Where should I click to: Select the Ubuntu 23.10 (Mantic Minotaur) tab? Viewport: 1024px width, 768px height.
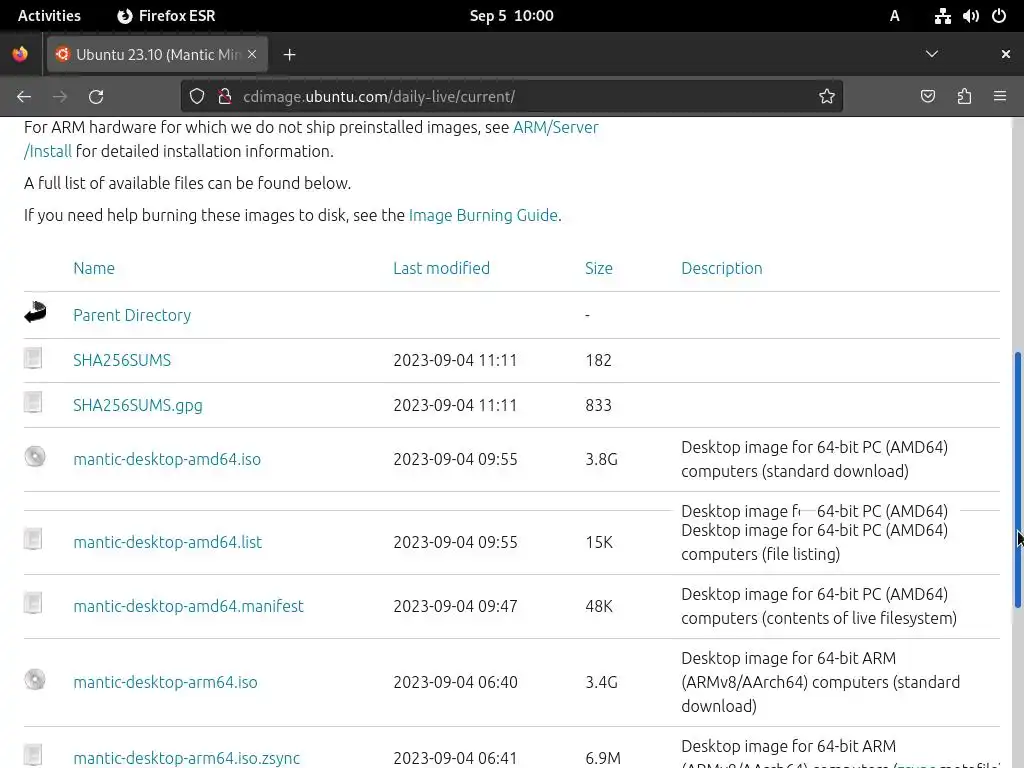tap(157, 54)
